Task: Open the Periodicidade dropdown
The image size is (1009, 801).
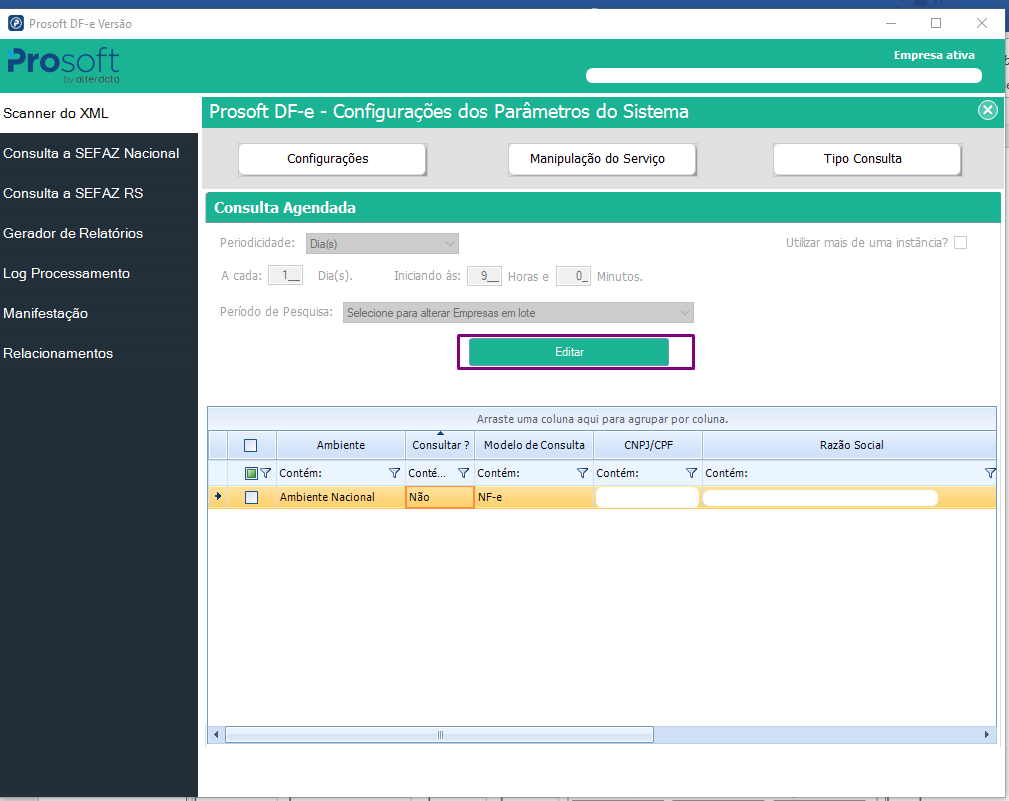Action: click(382, 244)
